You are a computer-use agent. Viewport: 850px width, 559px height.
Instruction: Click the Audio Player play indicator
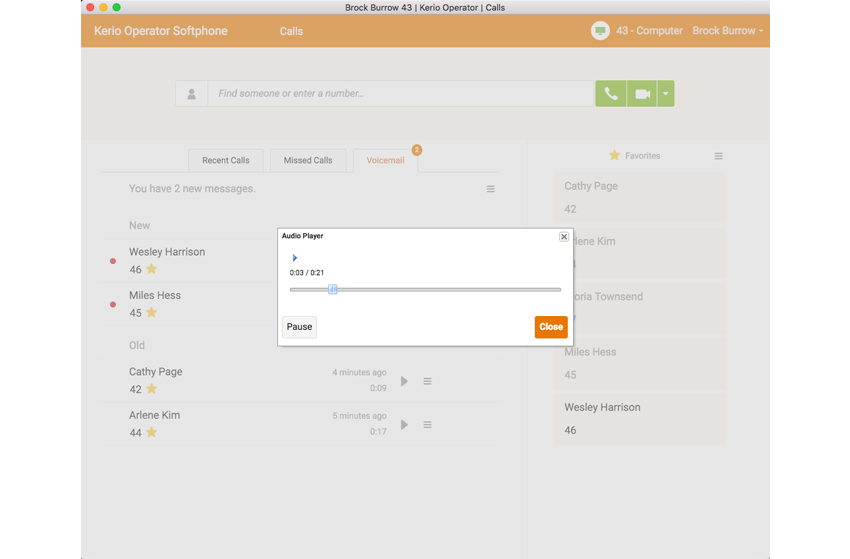tap(294, 258)
